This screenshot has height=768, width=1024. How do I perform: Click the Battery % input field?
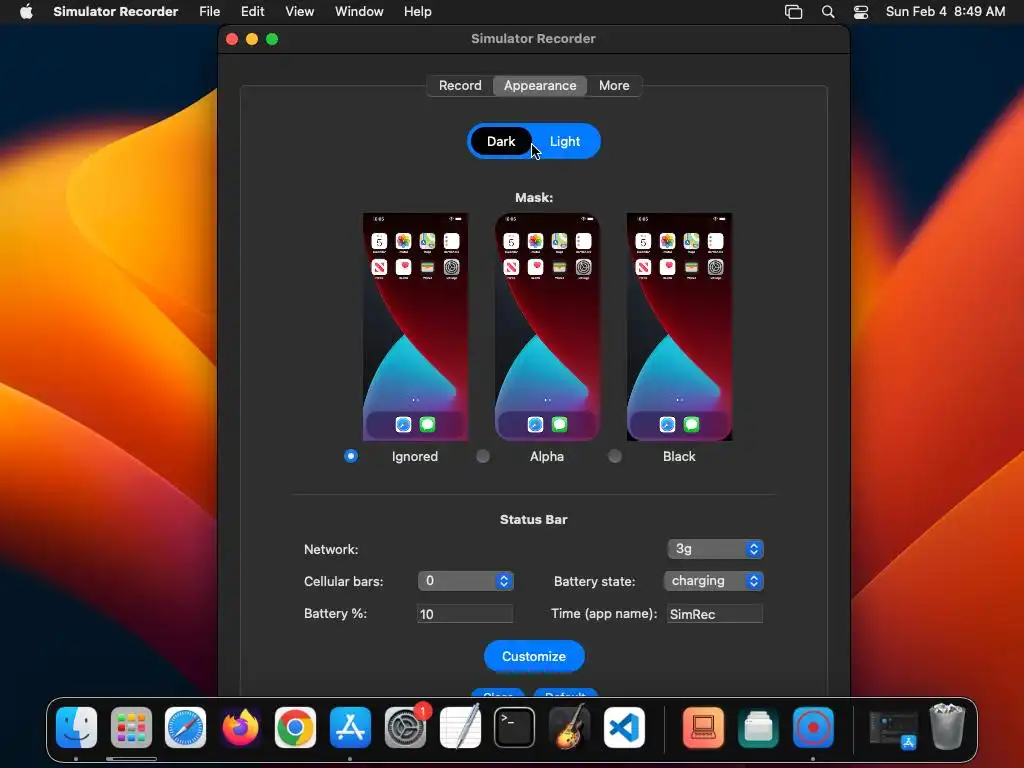pos(465,614)
